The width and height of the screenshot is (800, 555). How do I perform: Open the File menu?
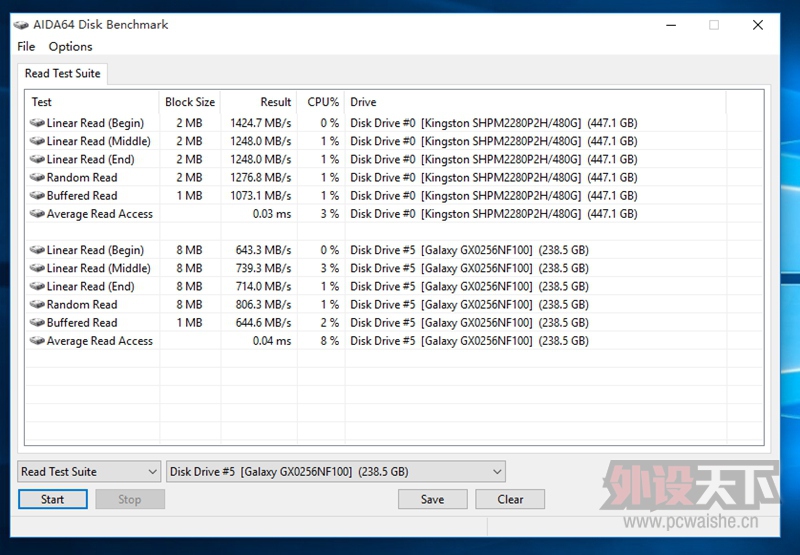(26, 46)
